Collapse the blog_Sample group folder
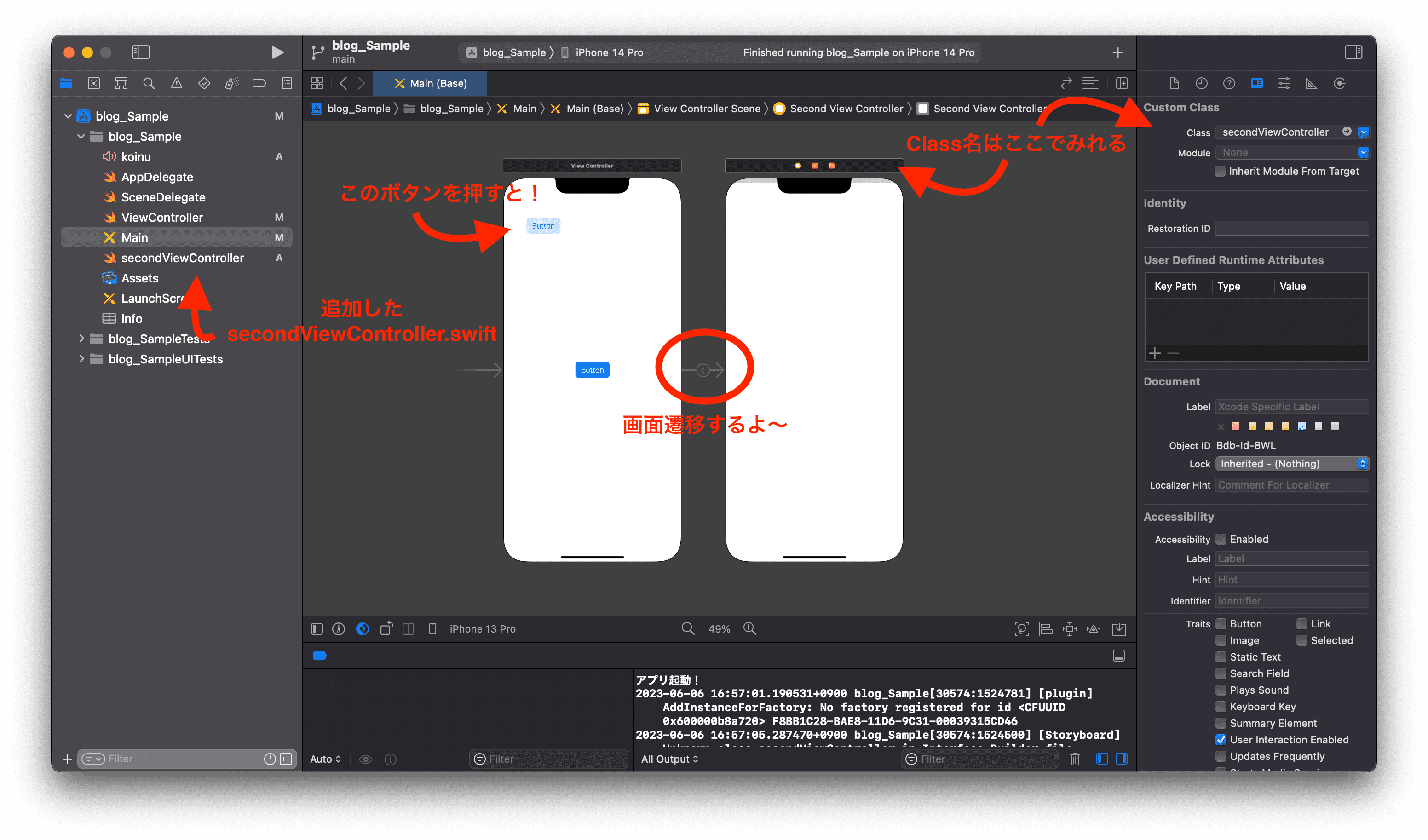1428x840 pixels. pyautogui.click(x=81, y=137)
